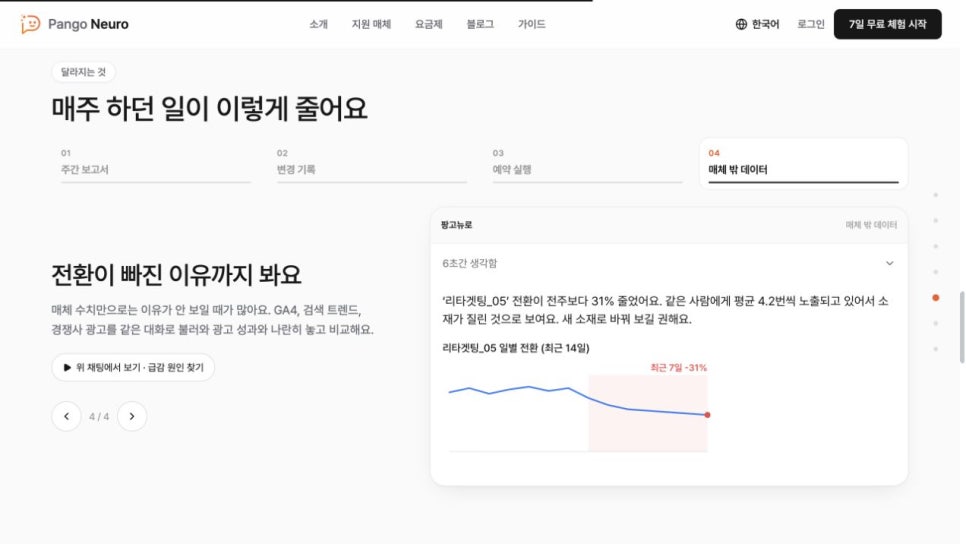The image size is (966, 544).
Task: Click the last page dot indicator
Action: [936, 349]
